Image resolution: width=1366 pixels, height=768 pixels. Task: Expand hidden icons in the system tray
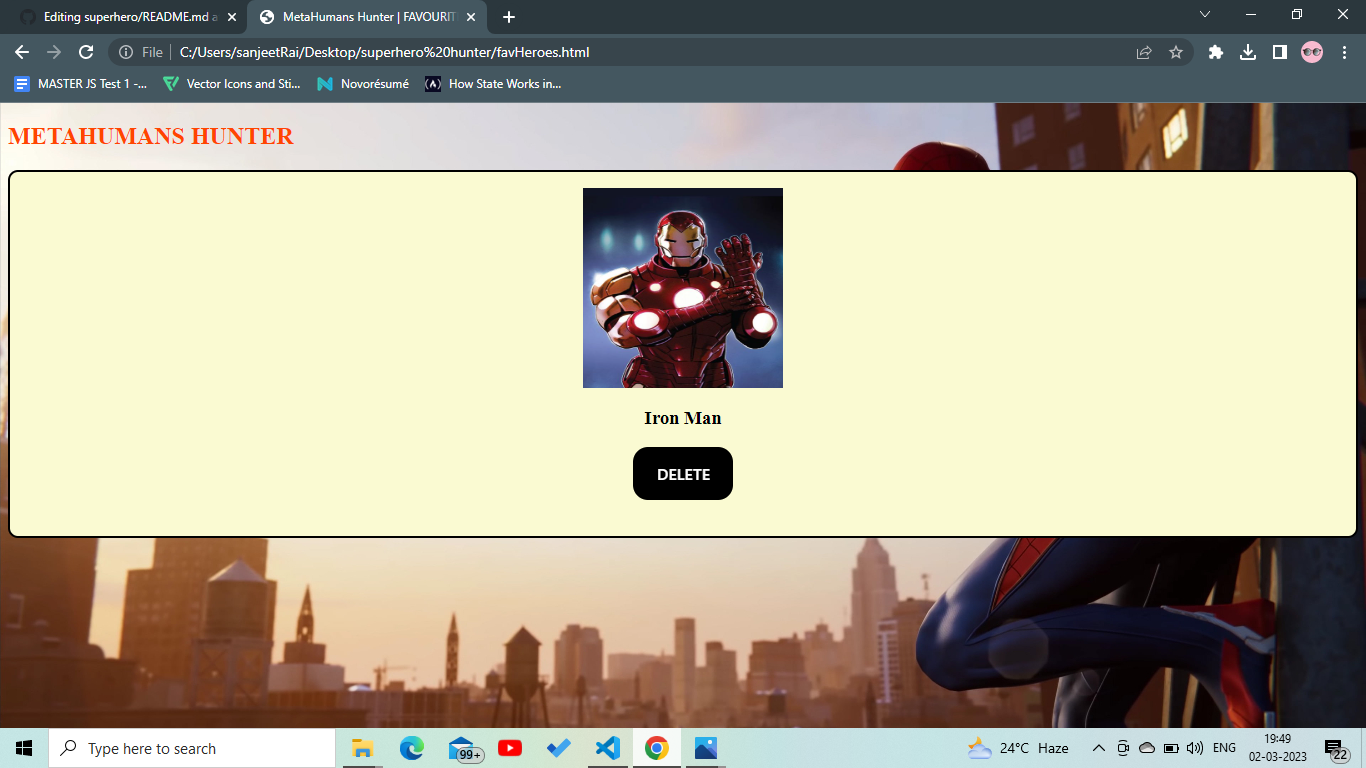coord(1097,748)
